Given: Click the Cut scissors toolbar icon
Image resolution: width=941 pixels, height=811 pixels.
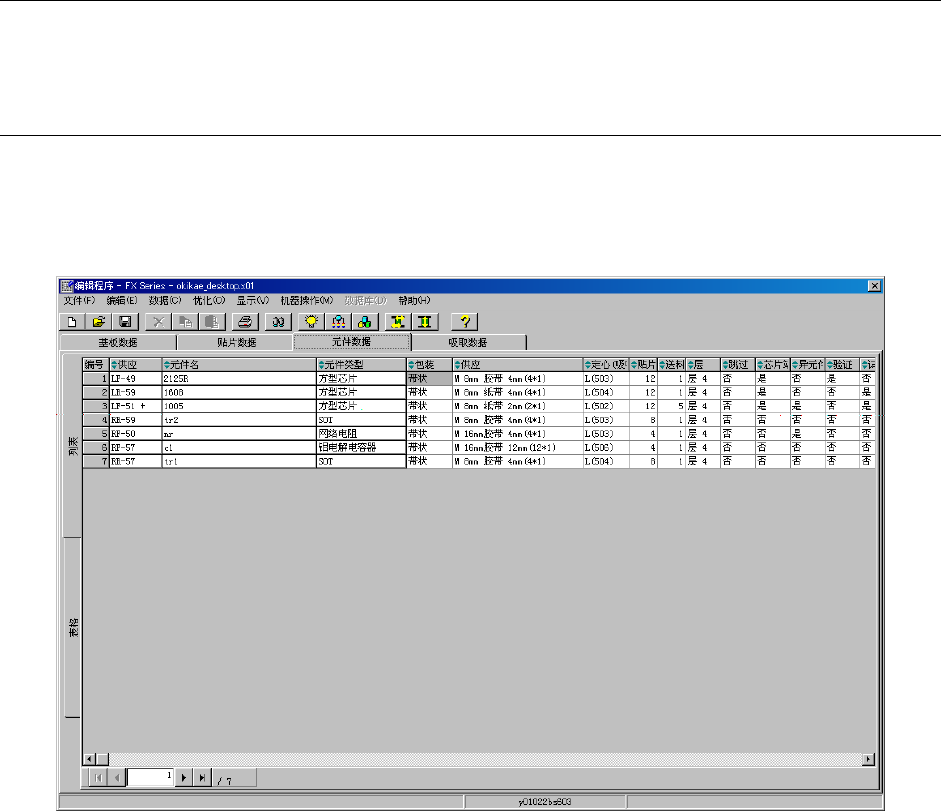Looking at the screenshot, I should [158, 322].
